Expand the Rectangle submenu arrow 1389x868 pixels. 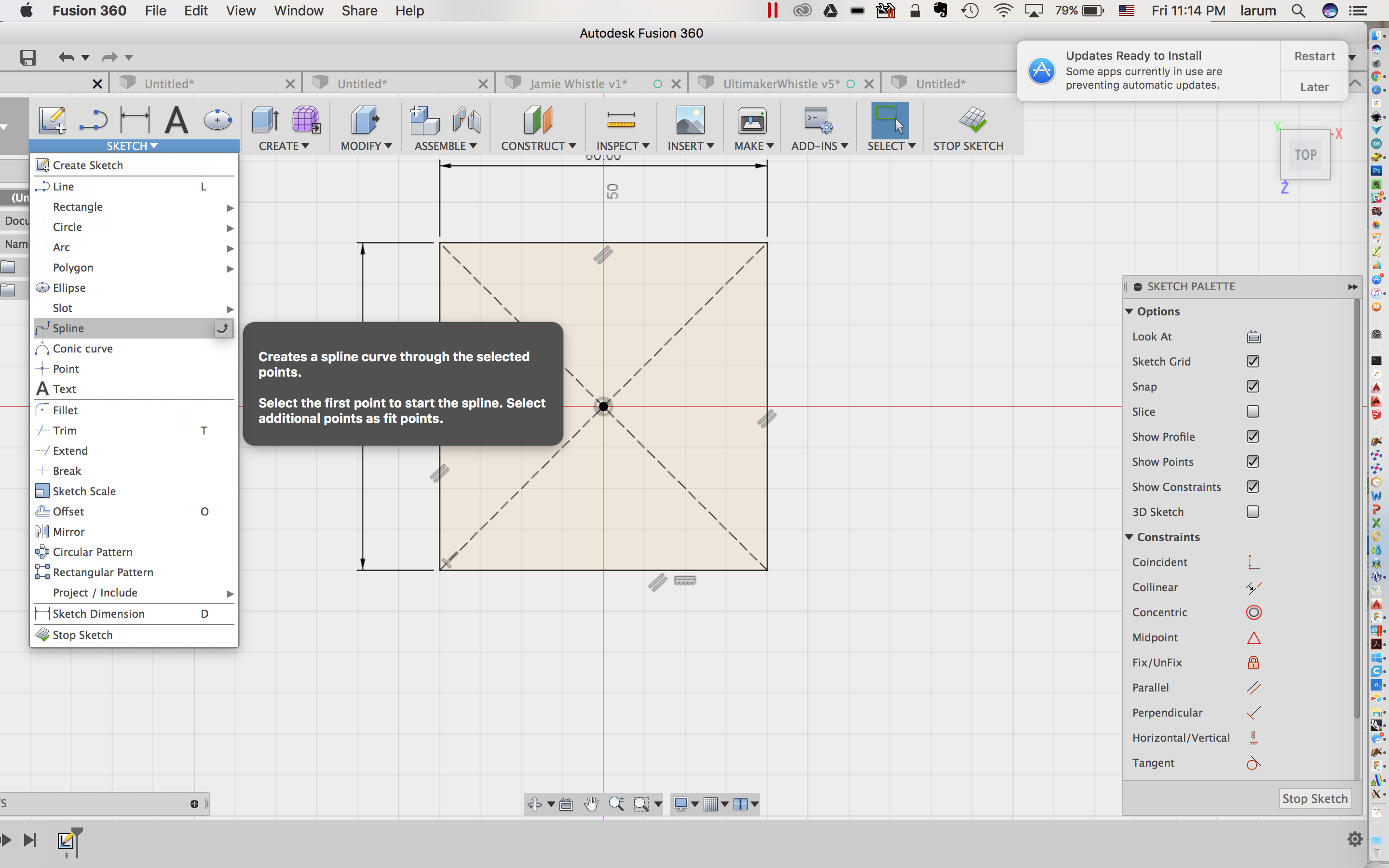[230, 208]
